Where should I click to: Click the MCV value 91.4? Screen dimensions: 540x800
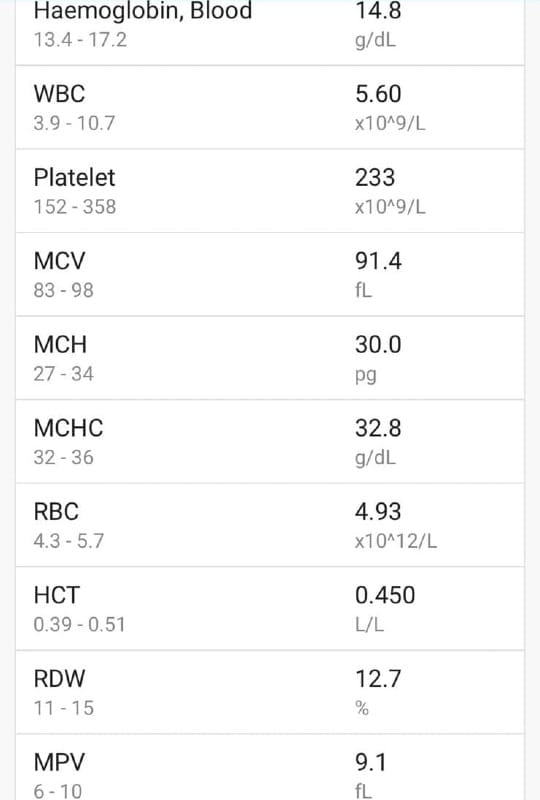pos(378,261)
